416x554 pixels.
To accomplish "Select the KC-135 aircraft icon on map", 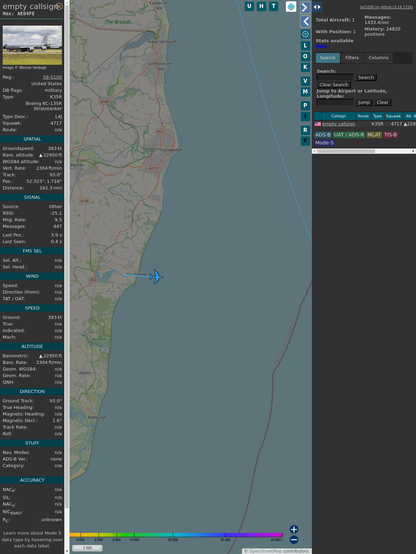I will [156, 277].
